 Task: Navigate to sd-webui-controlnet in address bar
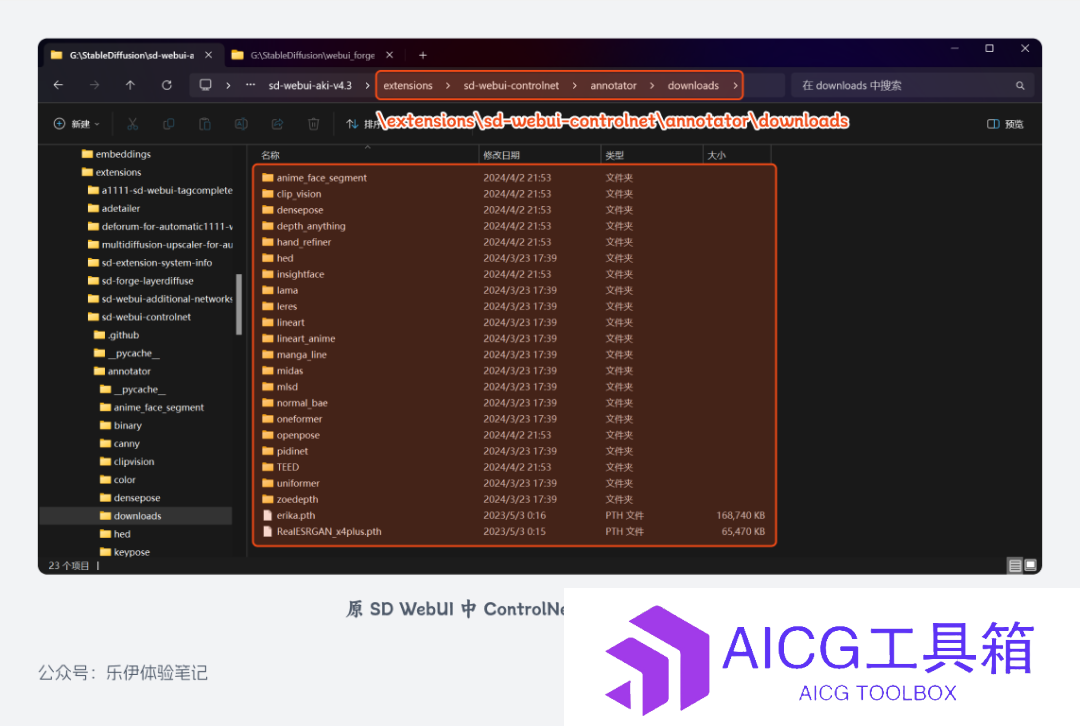click(511, 85)
